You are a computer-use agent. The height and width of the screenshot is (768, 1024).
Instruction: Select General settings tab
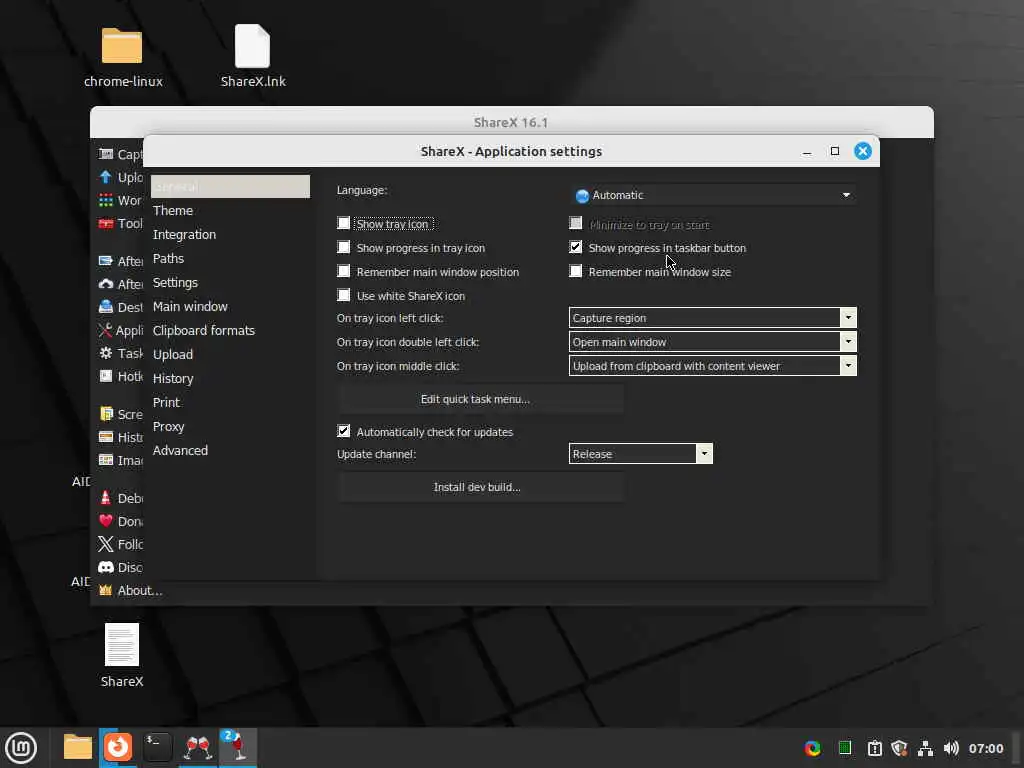click(x=230, y=186)
